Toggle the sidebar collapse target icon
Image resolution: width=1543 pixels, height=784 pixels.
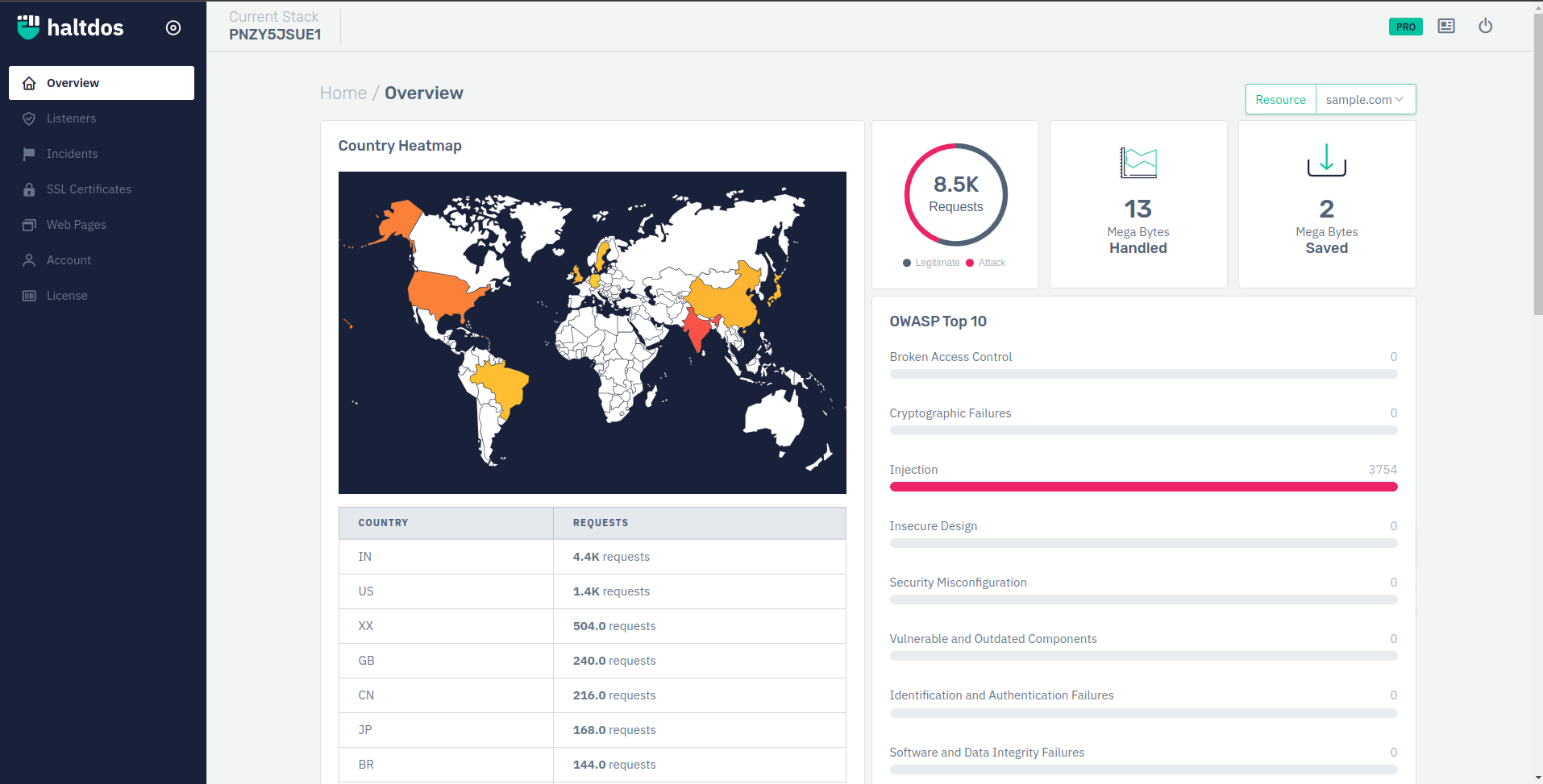pyautogui.click(x=173, y=27)
